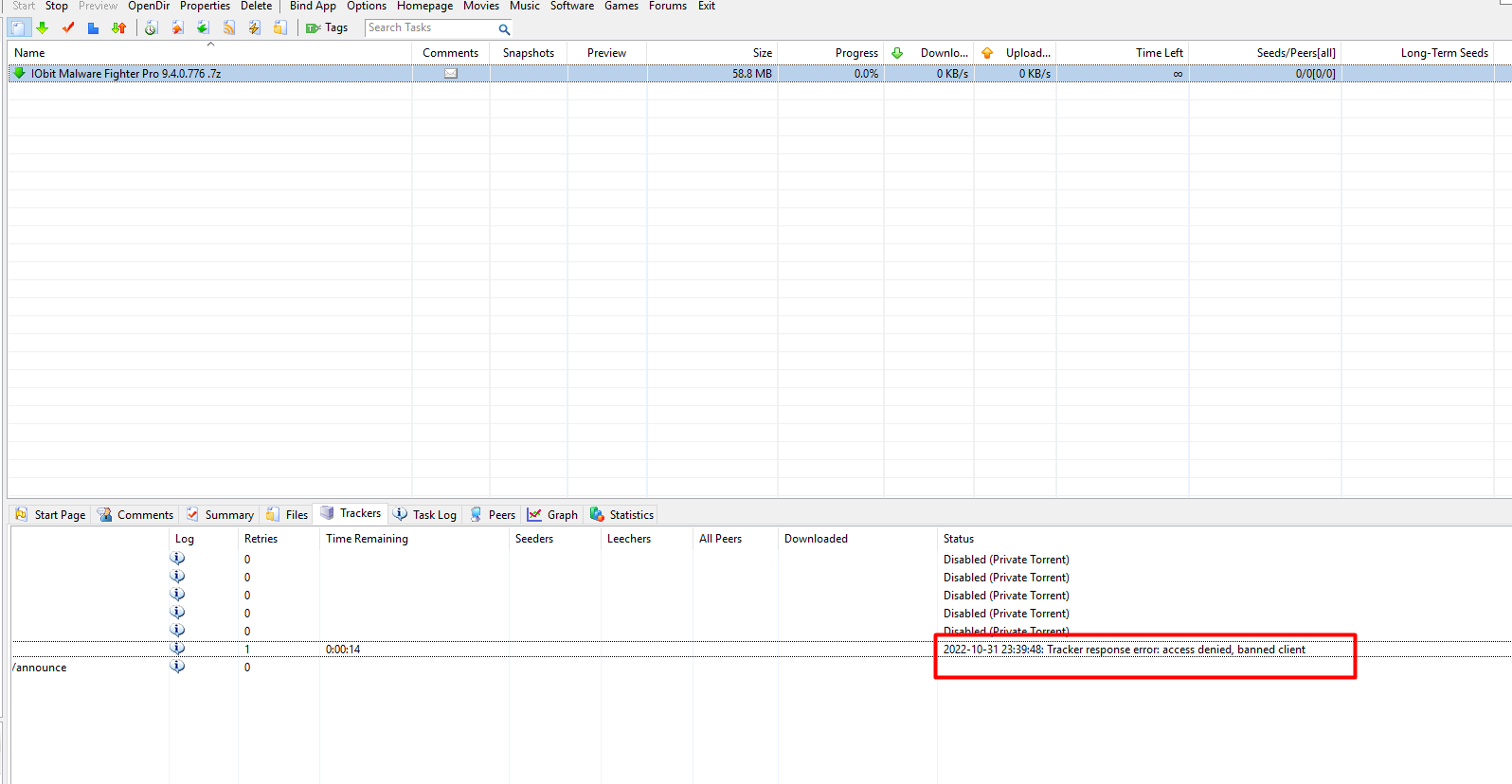Switch to the Comments tab in bottom panel
This screenshot has width=1512, height=784.
pyautogui.click(x=135, y=514)
